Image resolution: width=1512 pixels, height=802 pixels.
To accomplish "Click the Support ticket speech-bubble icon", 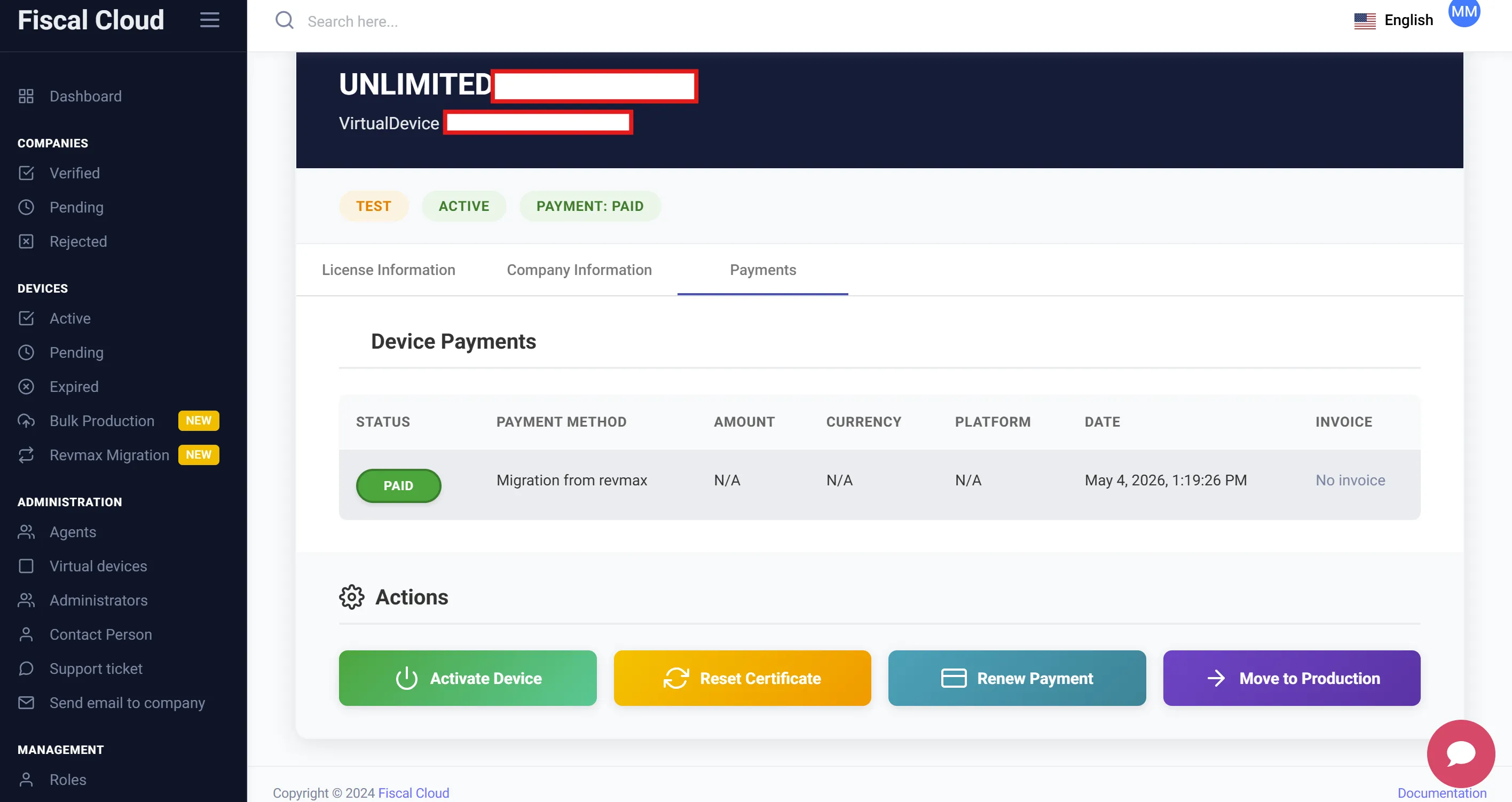I will point(26,668).
